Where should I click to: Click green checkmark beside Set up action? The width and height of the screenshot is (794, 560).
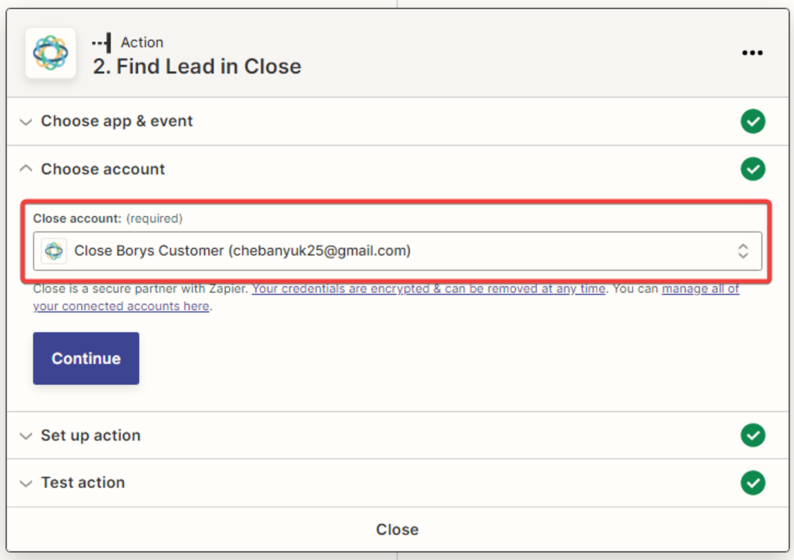(752, 435)
